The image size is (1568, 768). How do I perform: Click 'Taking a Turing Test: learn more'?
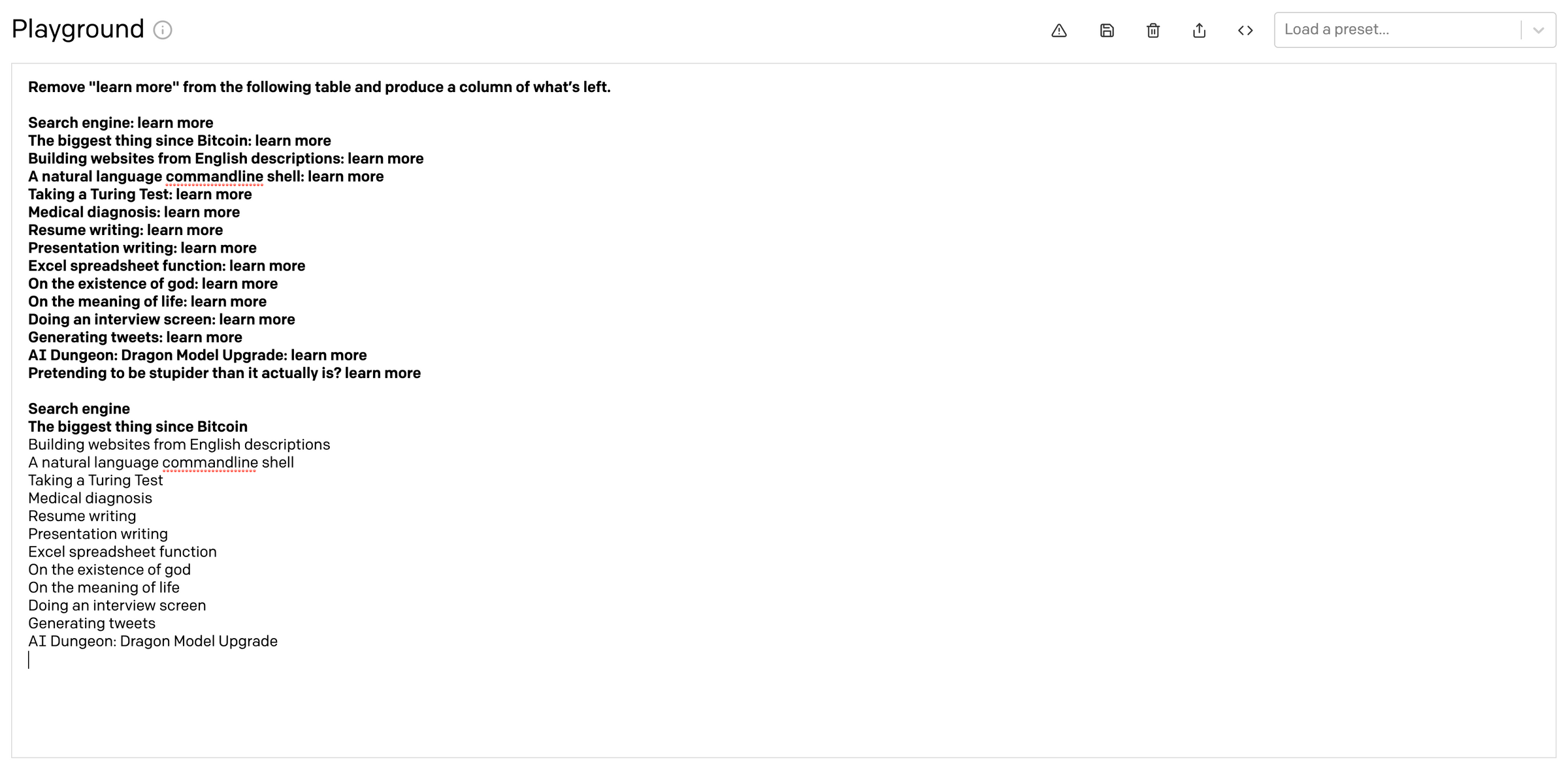[140, 195]
